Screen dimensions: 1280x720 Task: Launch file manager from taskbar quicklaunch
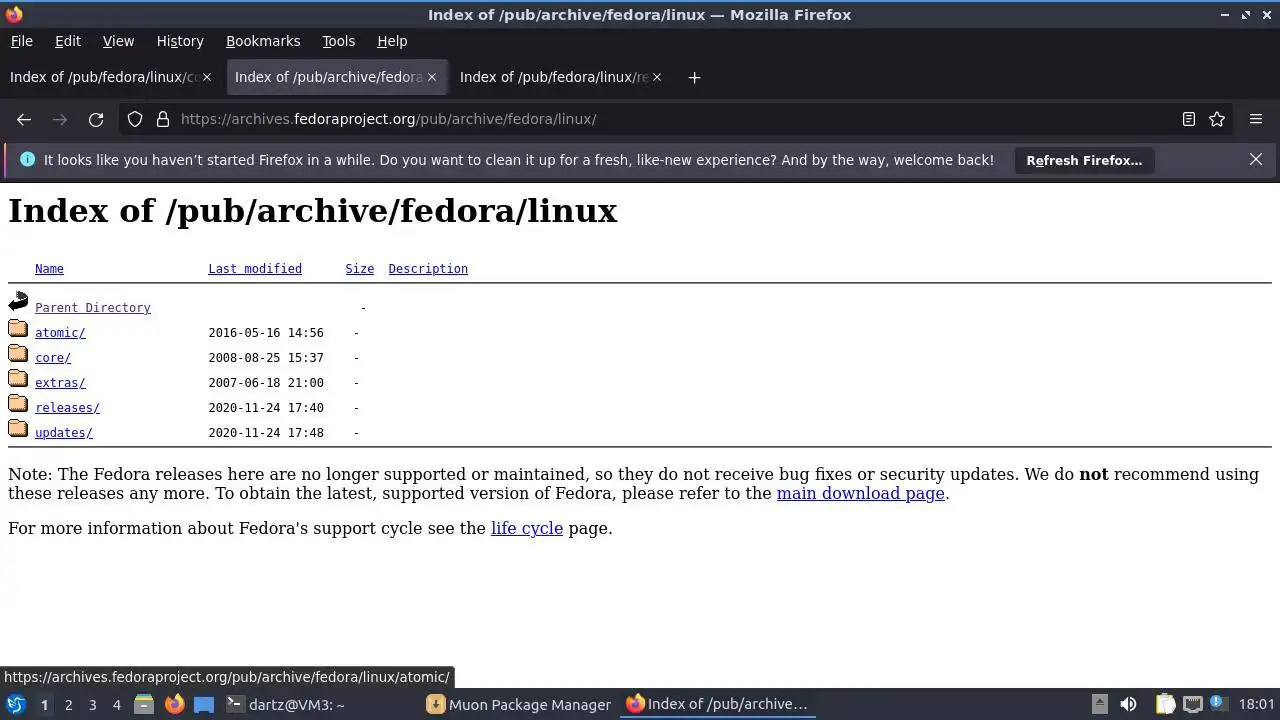(144, 704)
